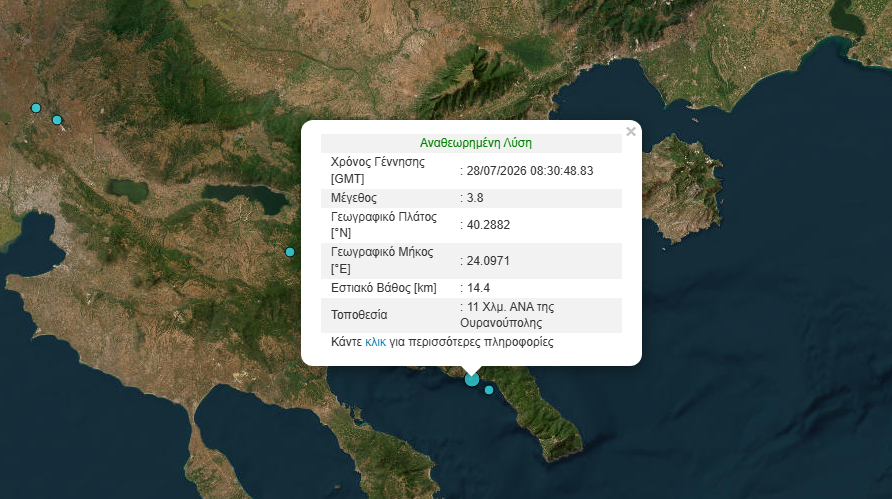Click the second marker northwest of Thessaloniki
The width and height of the screenshot is (892, 499).
[57, 119]
